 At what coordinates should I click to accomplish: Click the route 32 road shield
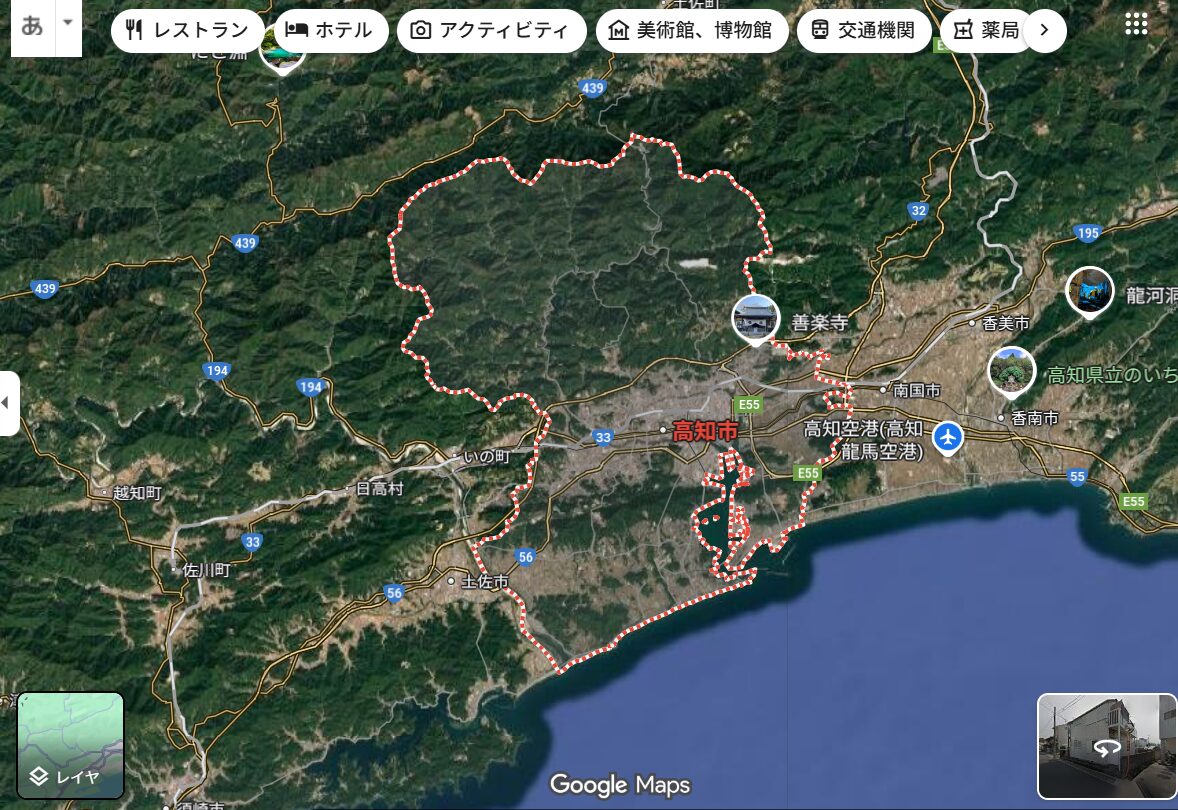tap(918, 210)
